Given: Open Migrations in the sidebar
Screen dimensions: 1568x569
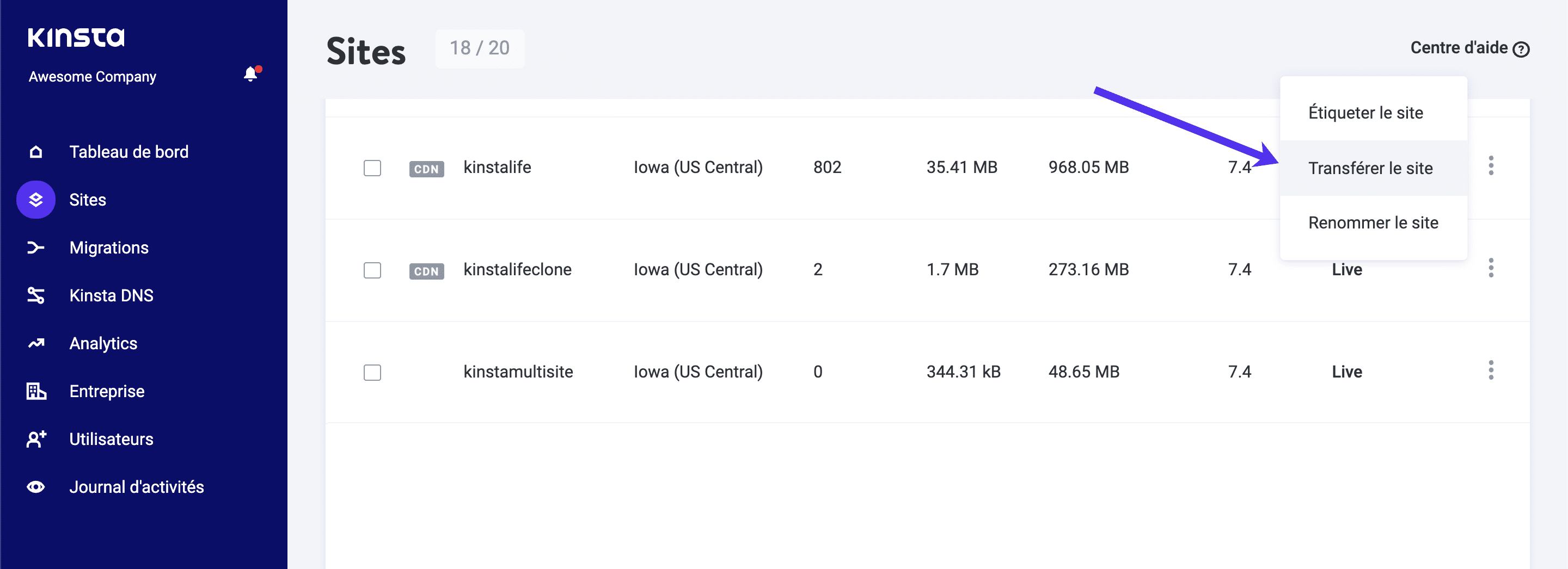Looking at the screenshot, I should click(x=109, y=248).
